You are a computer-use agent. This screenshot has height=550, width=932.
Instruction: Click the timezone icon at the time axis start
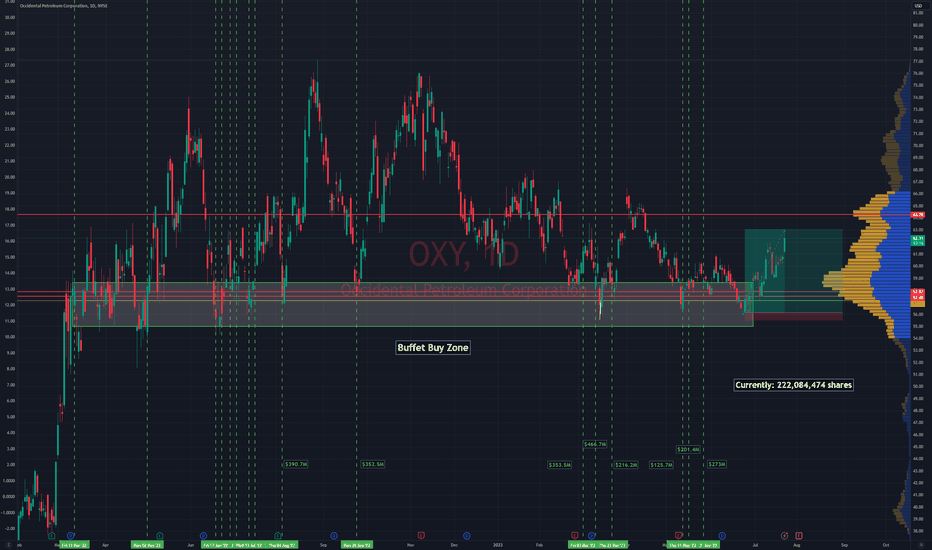tap(8, 545)
